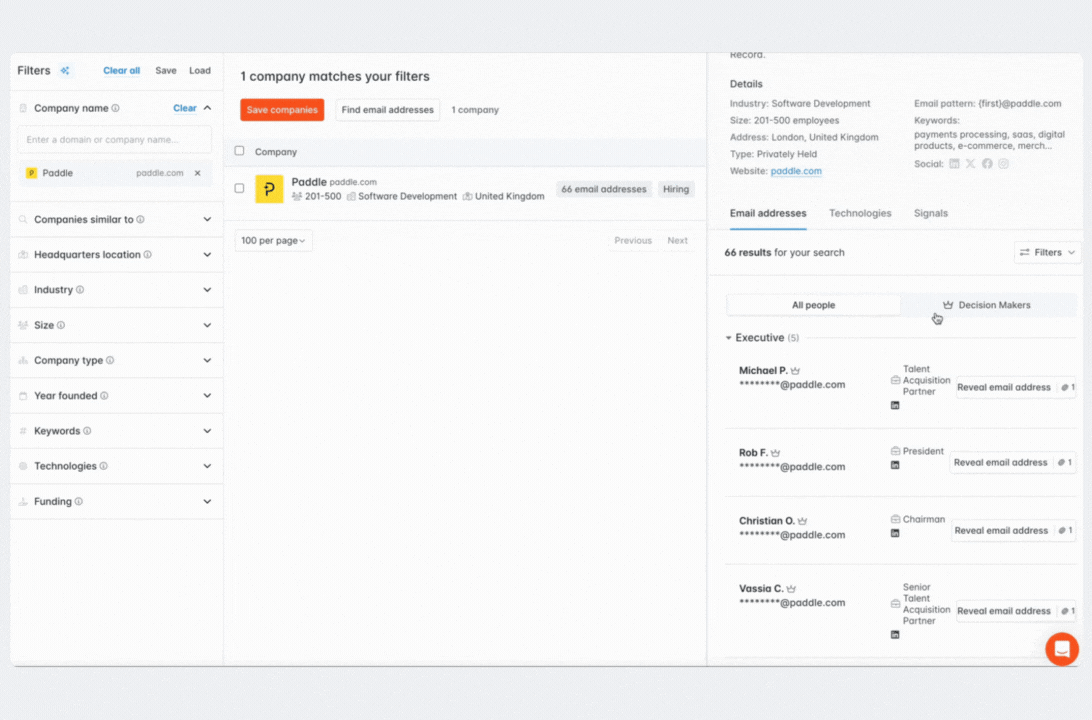1092x720 pixels.
Task: Collapse the Company name filter section
Action: coord(208,108)
